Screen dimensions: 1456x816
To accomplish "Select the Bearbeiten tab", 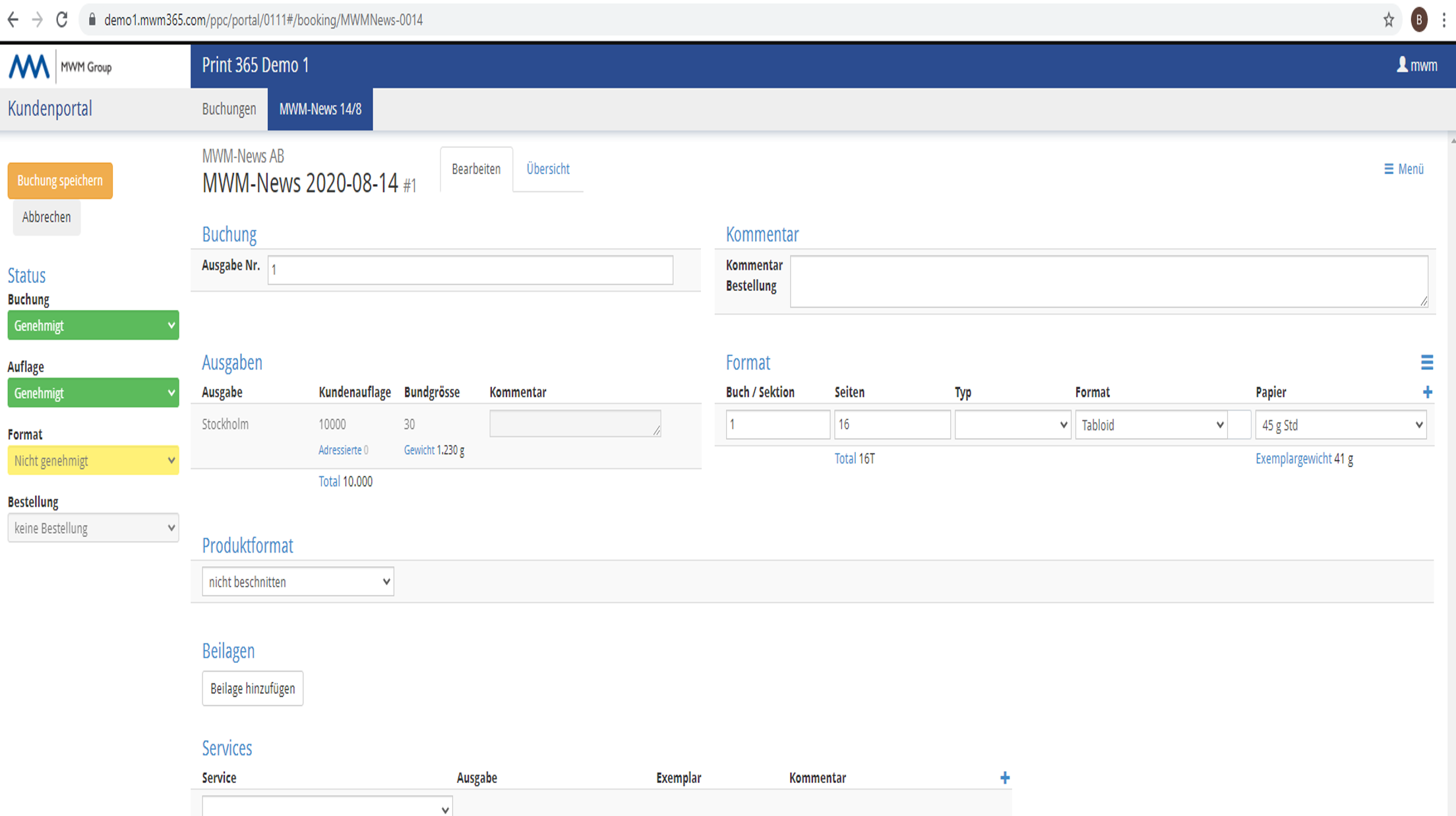I will click(476, 169).
